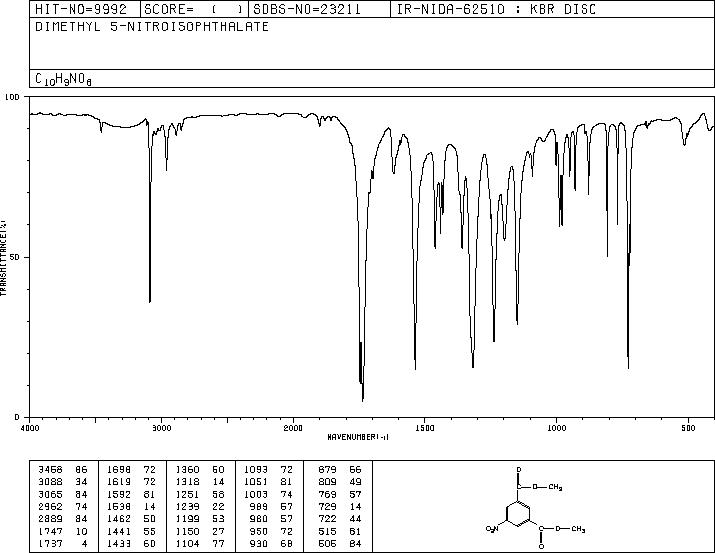Image resolution: width=715 pixels, height=553 pixels.
Task: Select peak table value 1360
Action: 188,469
